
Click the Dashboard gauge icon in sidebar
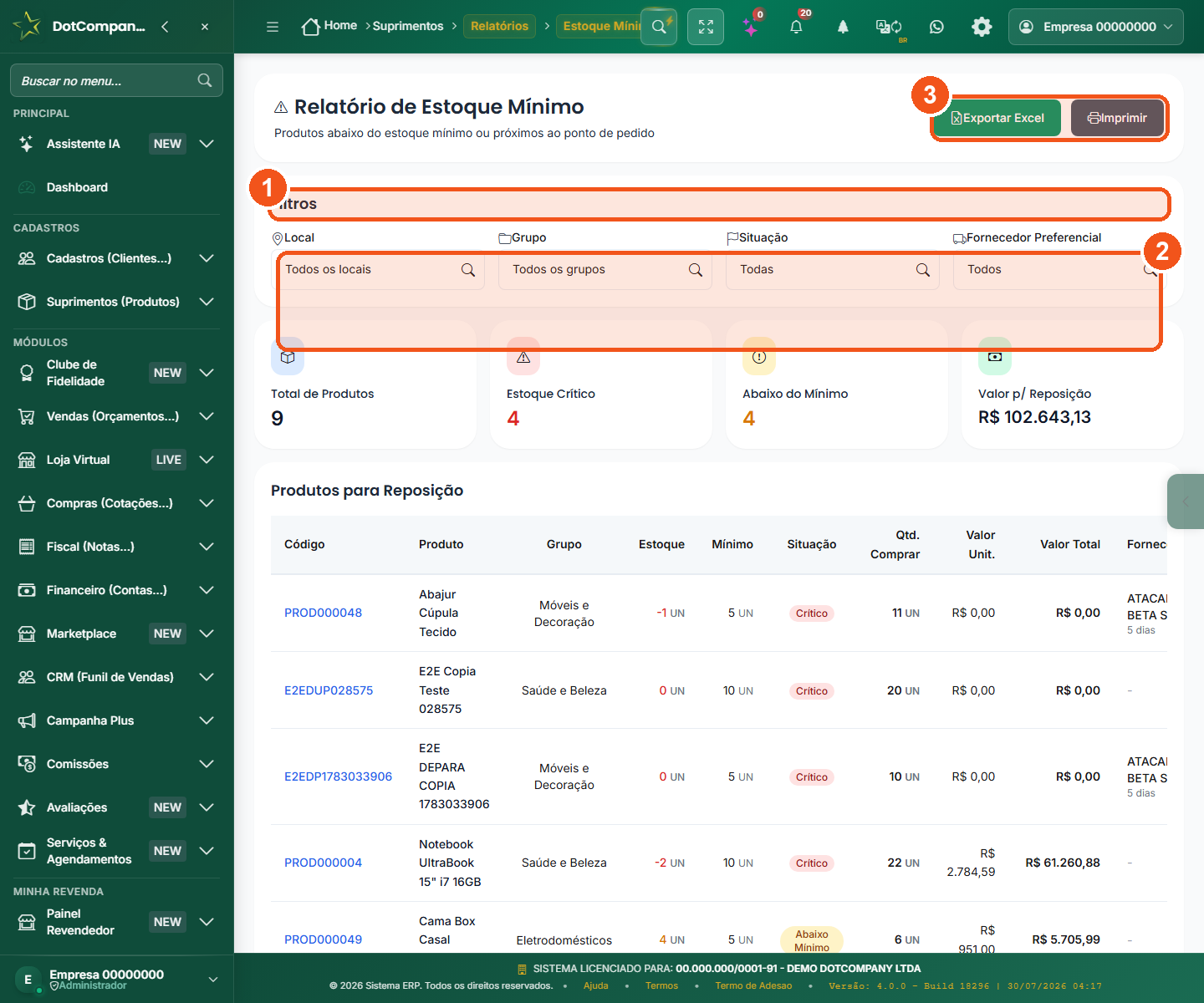27,187
